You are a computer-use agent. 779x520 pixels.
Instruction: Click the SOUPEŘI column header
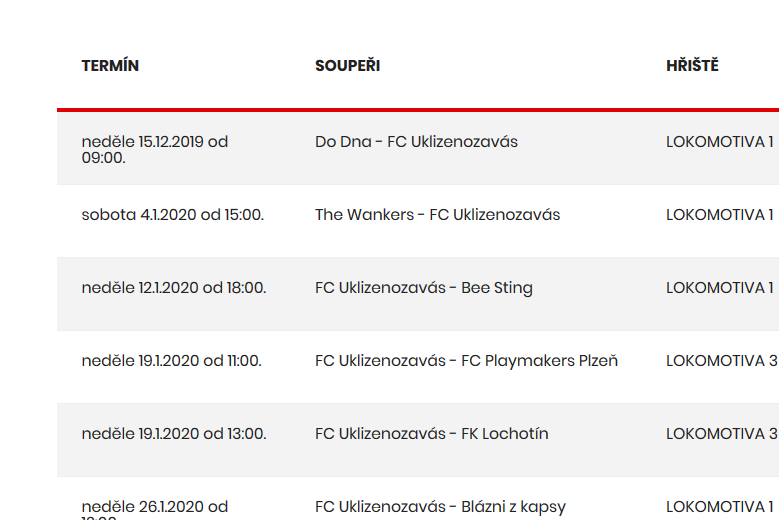(x=347, y=66)
